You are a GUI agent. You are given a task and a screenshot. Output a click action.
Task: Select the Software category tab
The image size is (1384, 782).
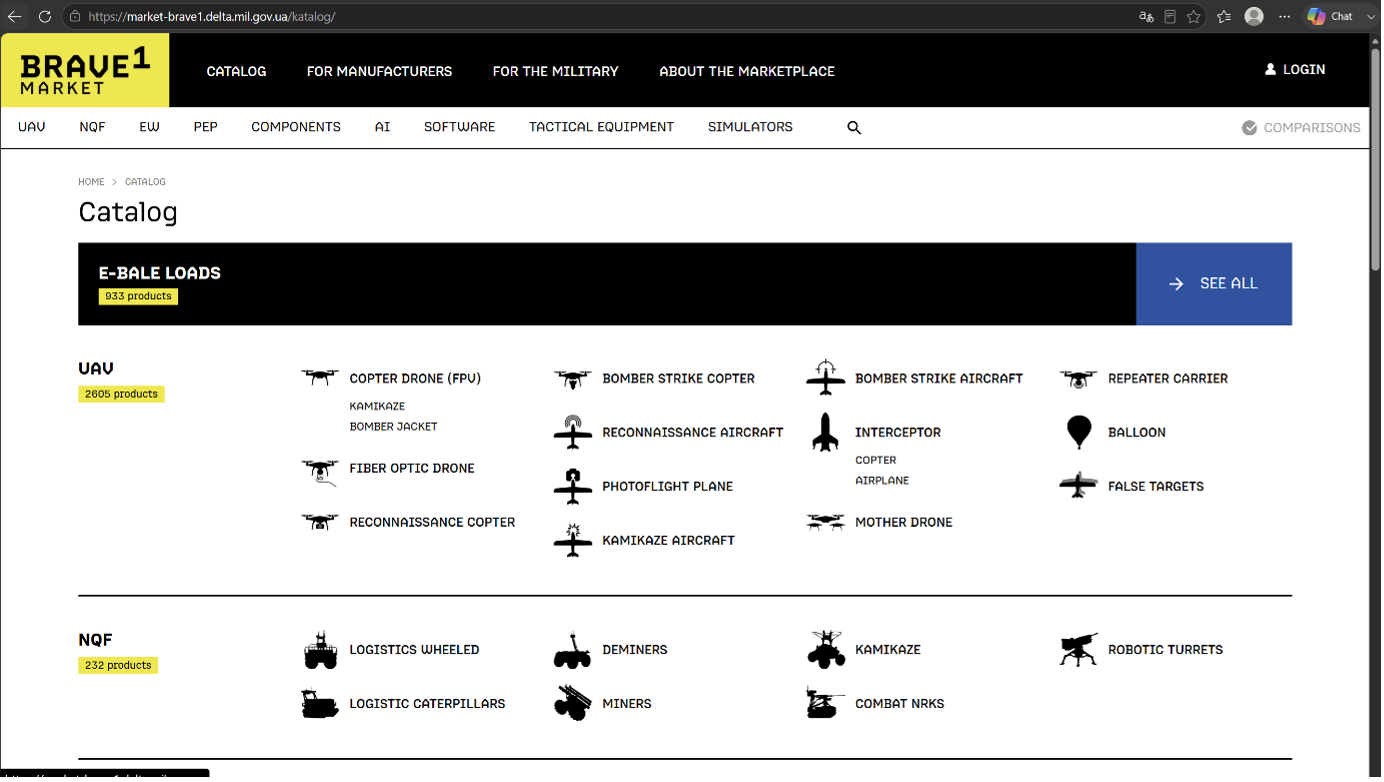[460, 127]
